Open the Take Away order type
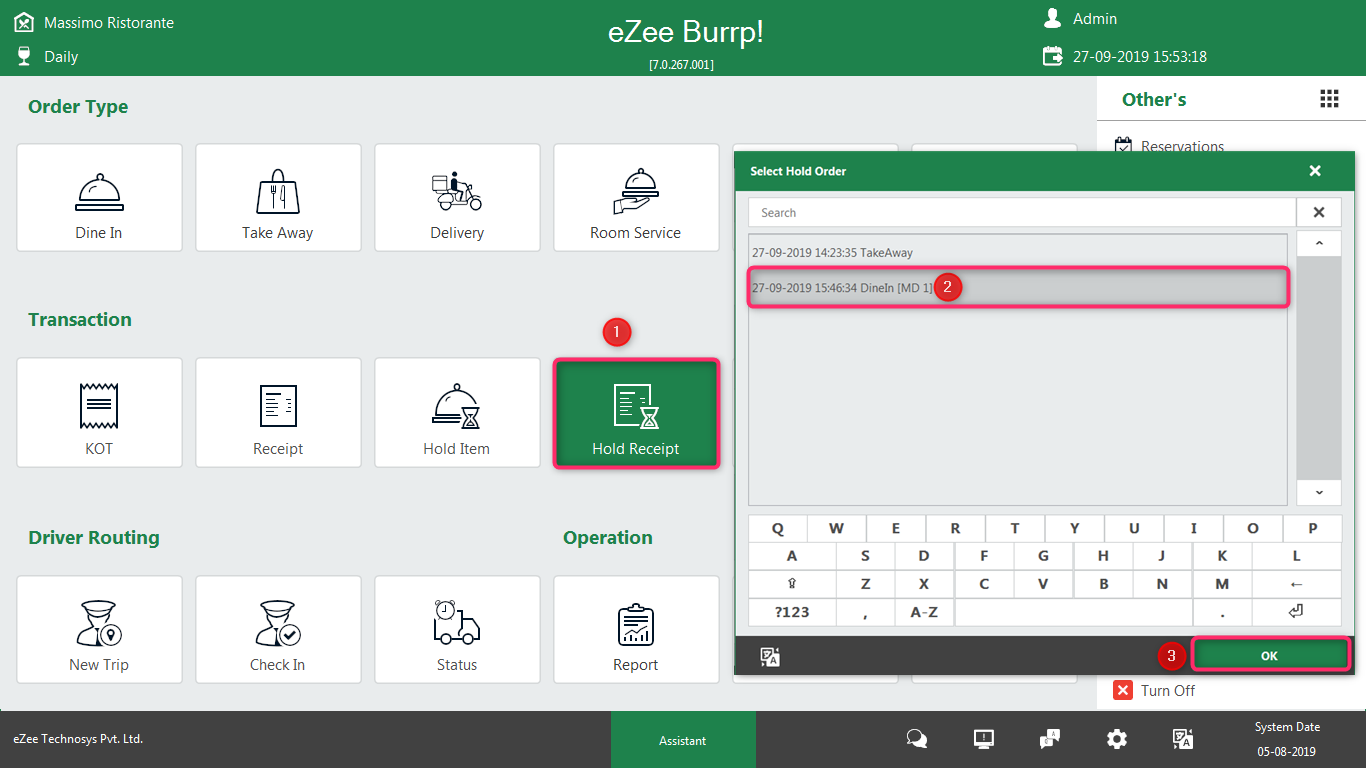Viewport: 1366px width, 768px height. pyautogui.click(x=278, y=197)
